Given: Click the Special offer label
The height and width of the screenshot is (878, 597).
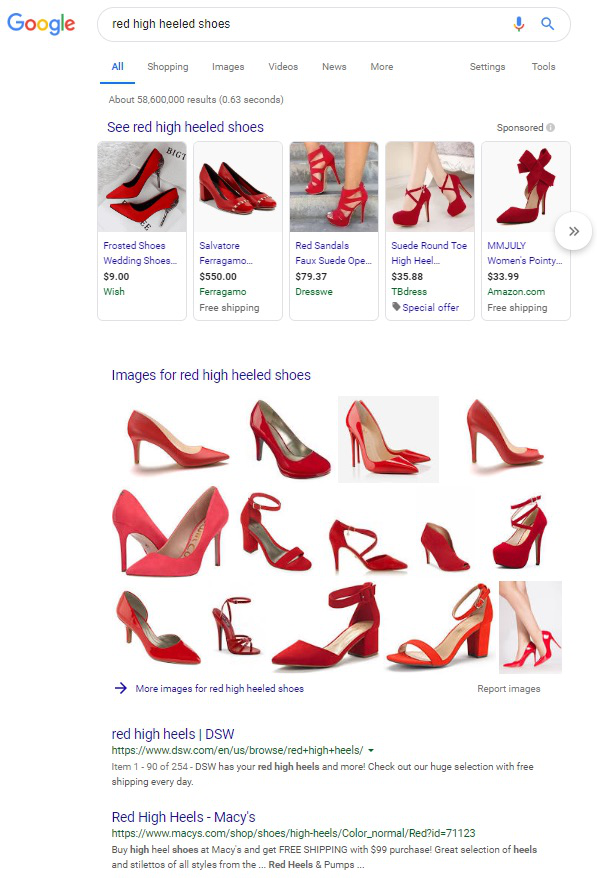Looking at the screenshot, I should [430, 307].
